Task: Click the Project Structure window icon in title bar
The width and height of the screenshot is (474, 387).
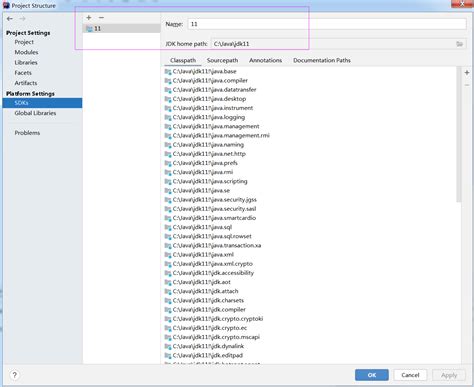Action: [x=6, y=5]
